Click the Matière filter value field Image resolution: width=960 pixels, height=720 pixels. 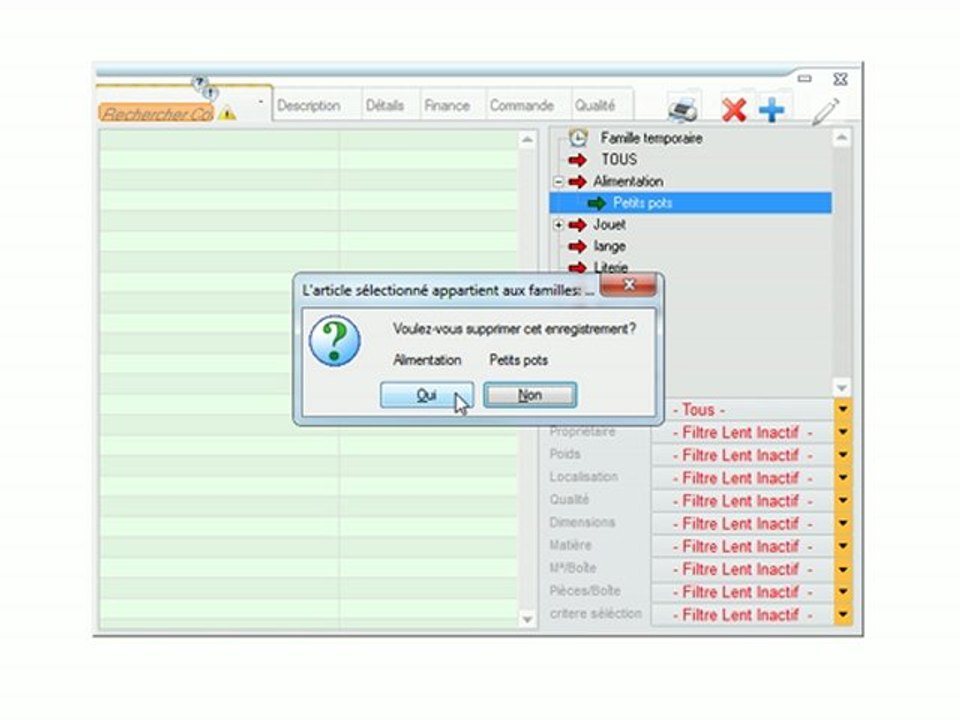(743, 546)
